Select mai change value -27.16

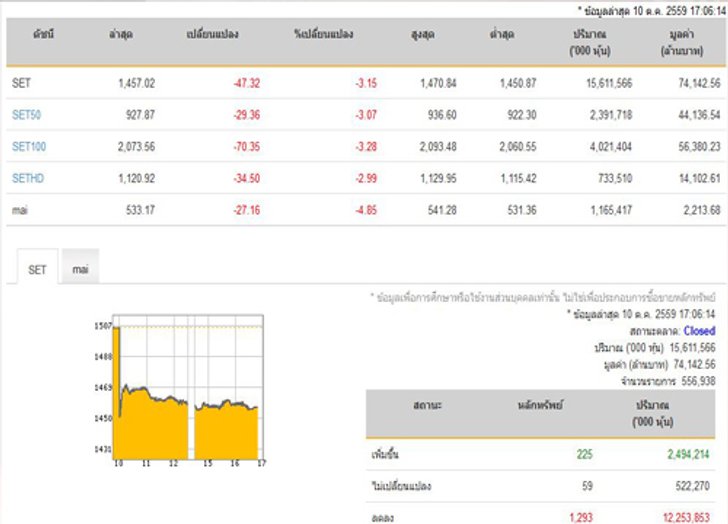pyautogui.click(x=247, y=210)
